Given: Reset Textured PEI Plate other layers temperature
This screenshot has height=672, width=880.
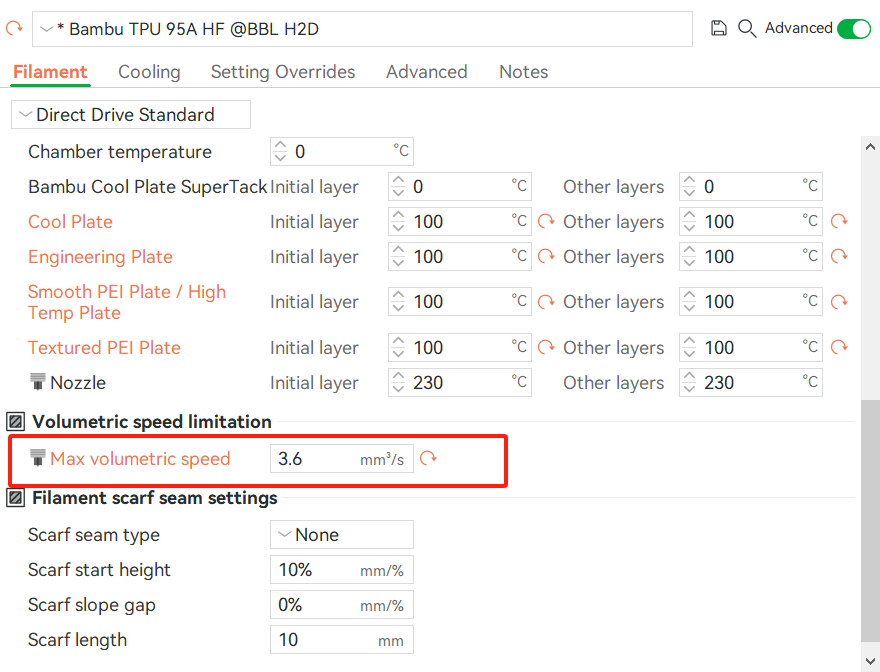Looking at the screenshot, I should pyautogui.click(x=839, y=348).
